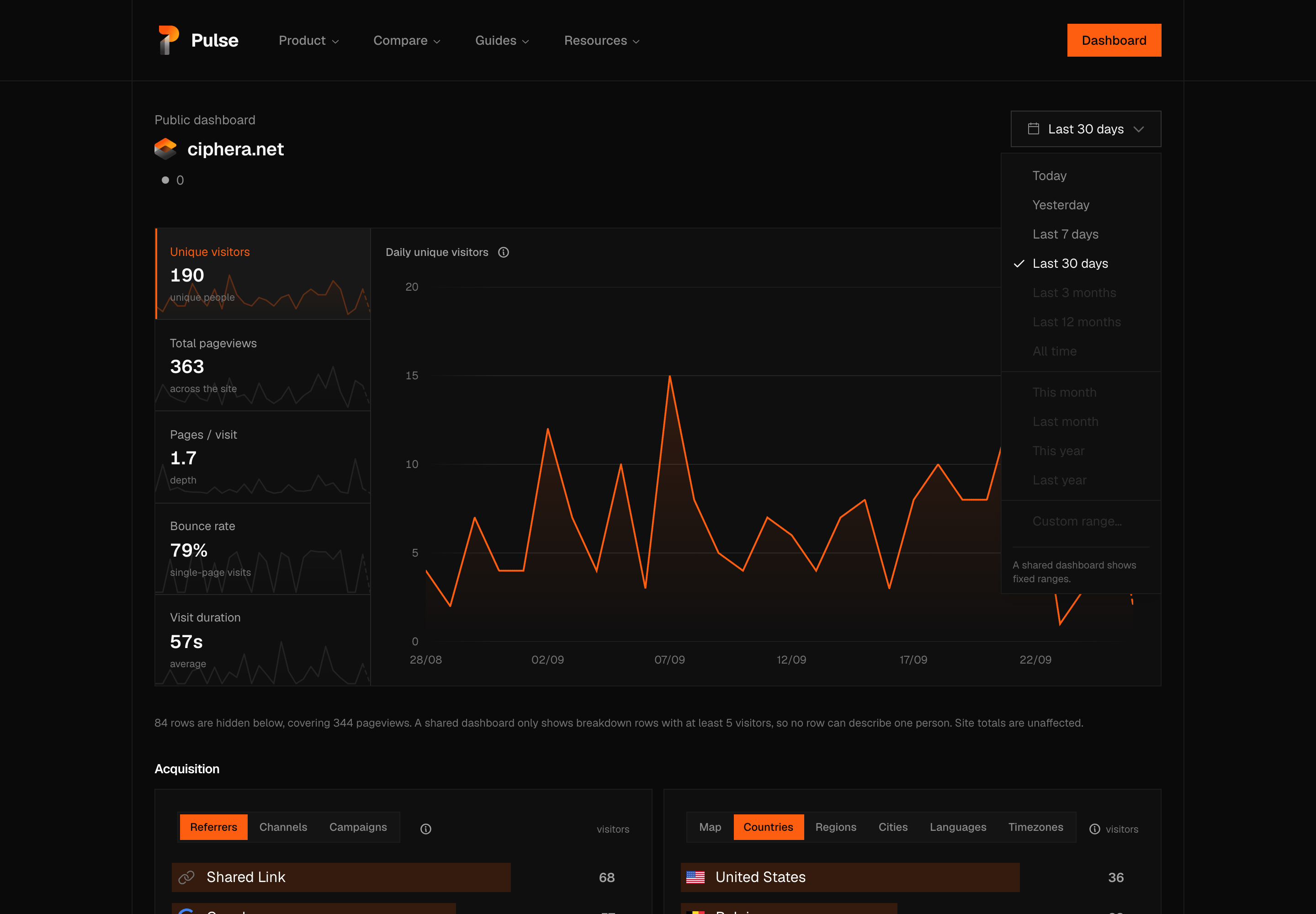Switch to the Timezones tab
This screenshot has height=914, width=1316.
pos(1035,827)
